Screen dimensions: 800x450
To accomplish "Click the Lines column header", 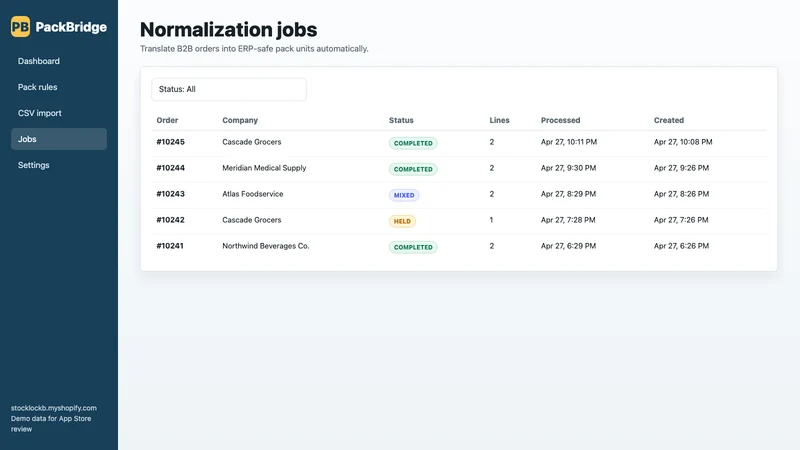I will tap(499, 120).
